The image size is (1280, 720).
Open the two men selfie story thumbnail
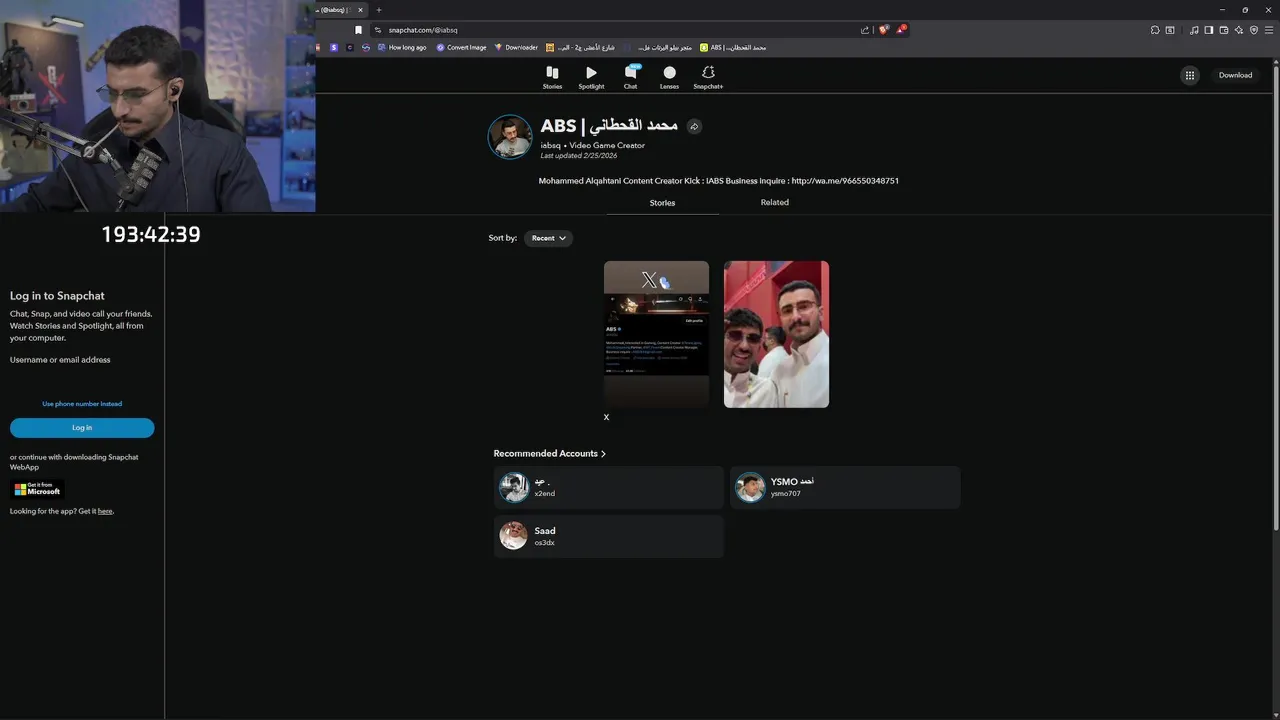pyautogui.click(x=776, y=334)
